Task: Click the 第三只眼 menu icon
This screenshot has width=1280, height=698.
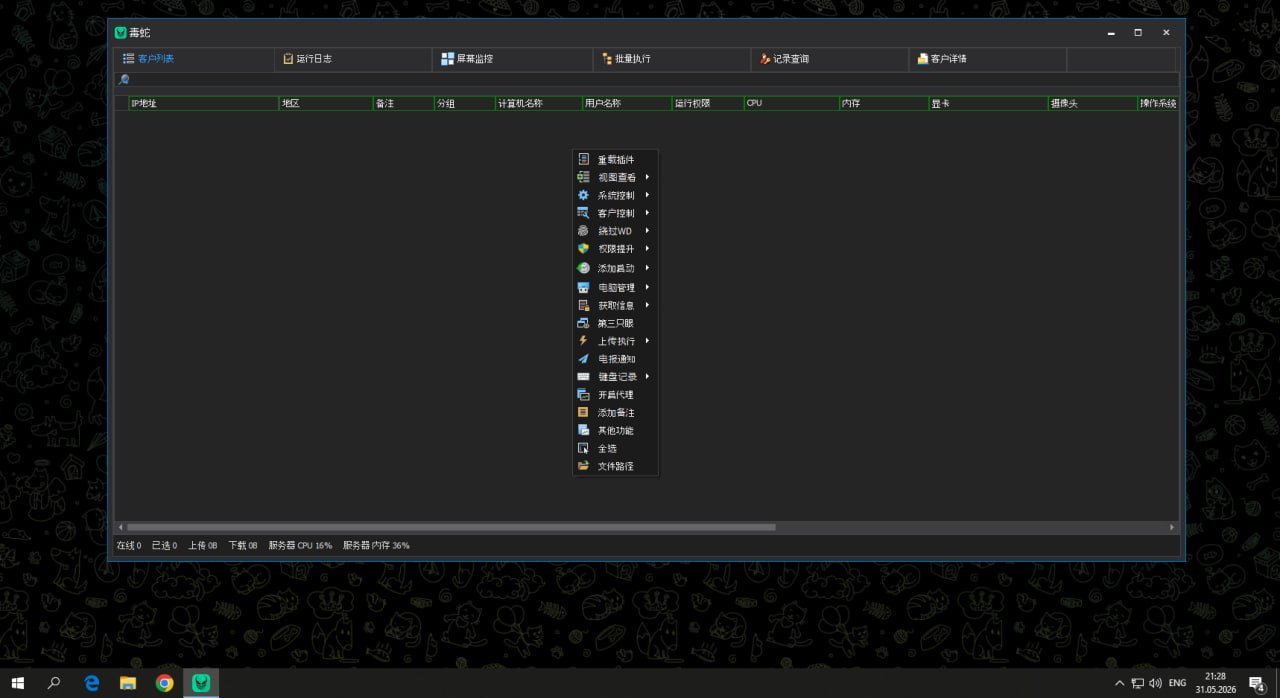Action: [584, 323]
